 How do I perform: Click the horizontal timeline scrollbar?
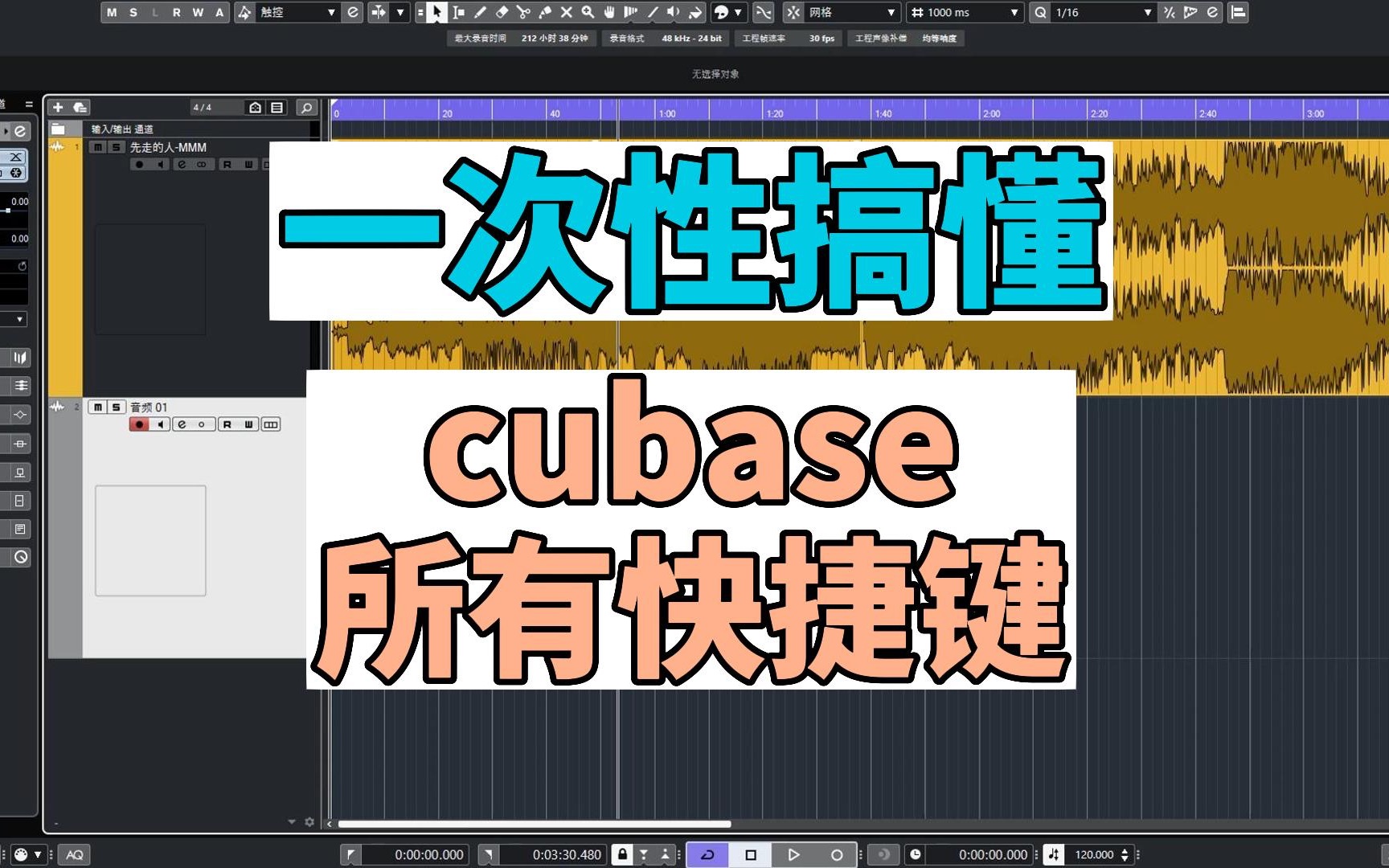point(535,824)
